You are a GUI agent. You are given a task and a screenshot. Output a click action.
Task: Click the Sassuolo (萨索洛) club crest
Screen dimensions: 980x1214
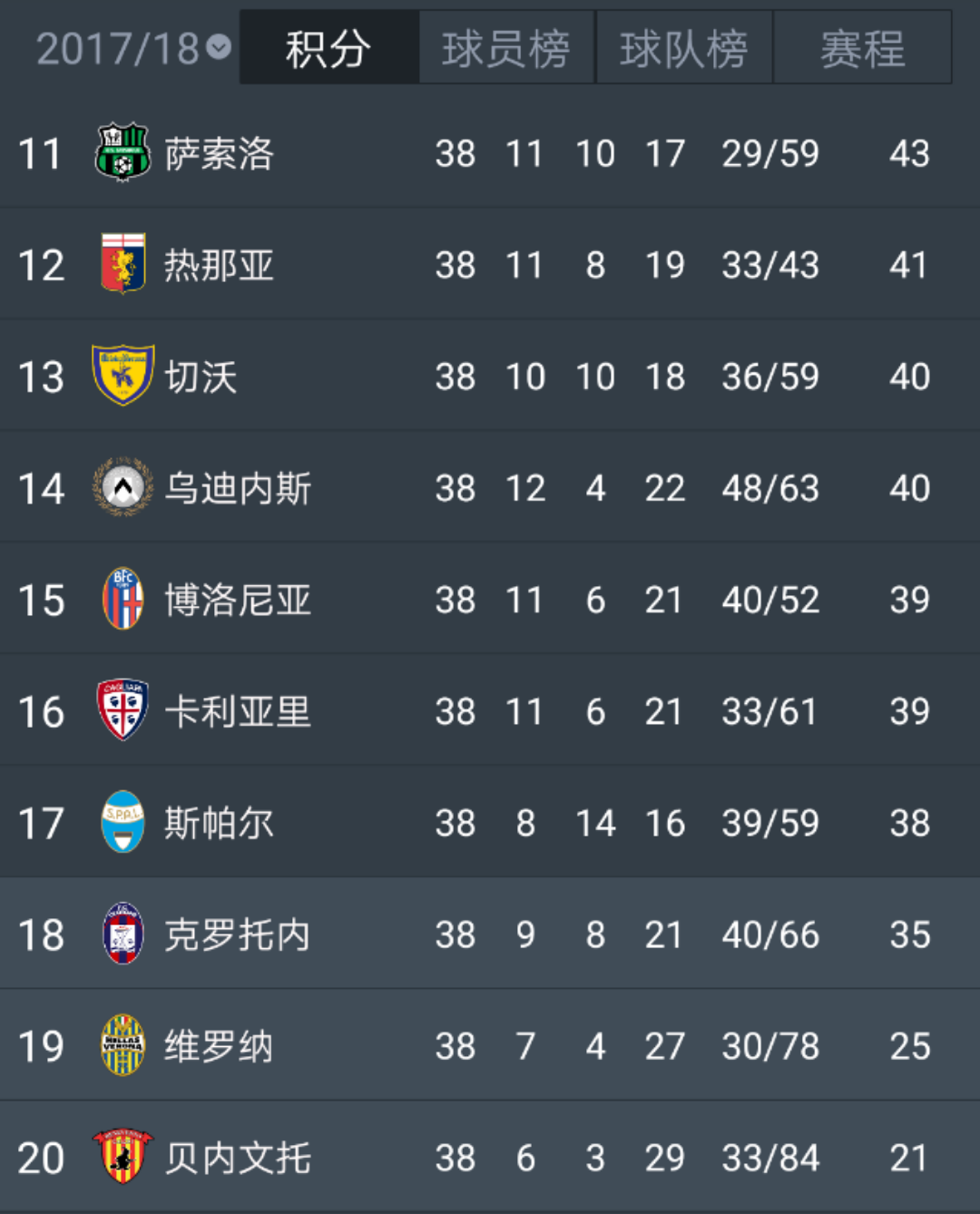click(x=122, y=152)
